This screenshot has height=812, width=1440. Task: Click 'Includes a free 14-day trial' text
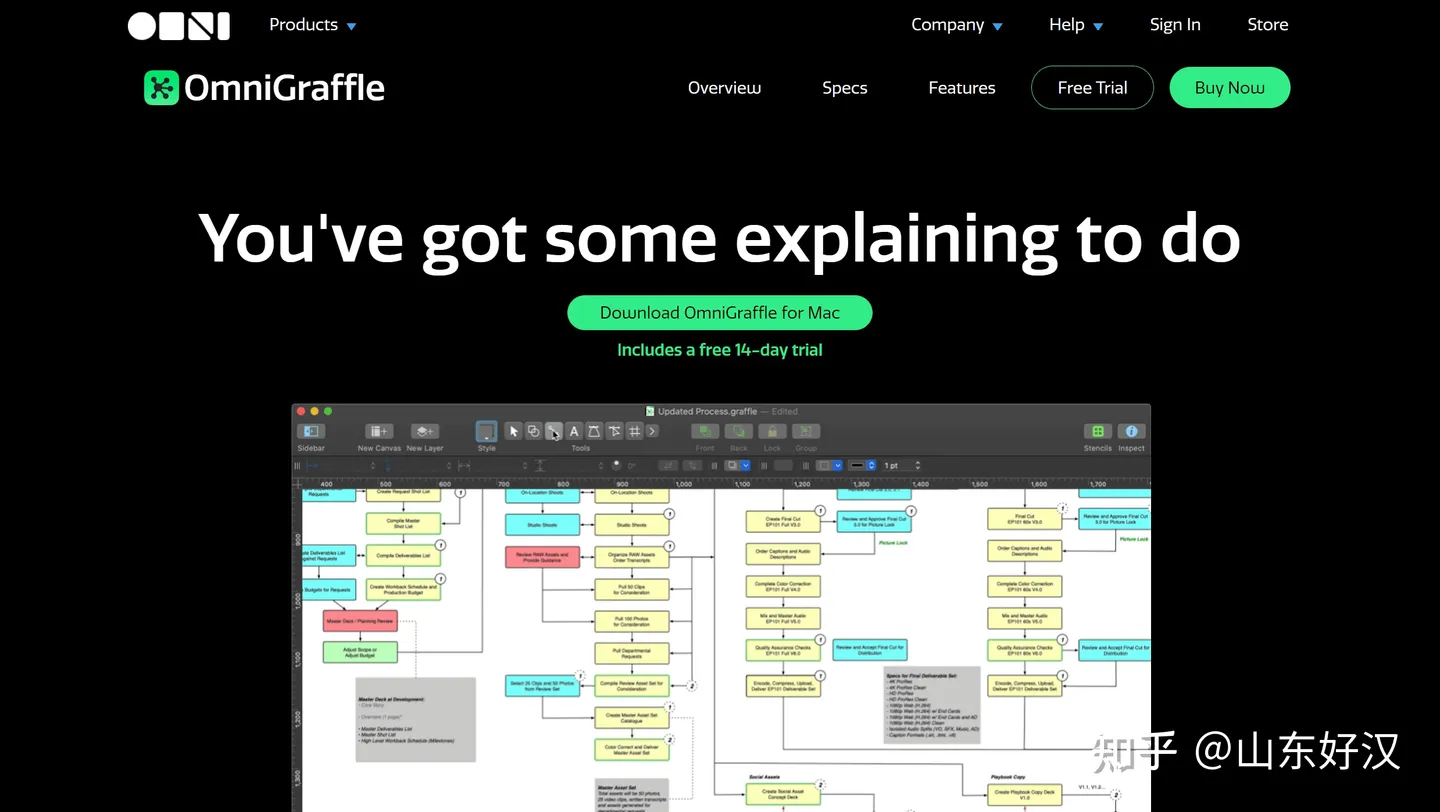[720, 350]
